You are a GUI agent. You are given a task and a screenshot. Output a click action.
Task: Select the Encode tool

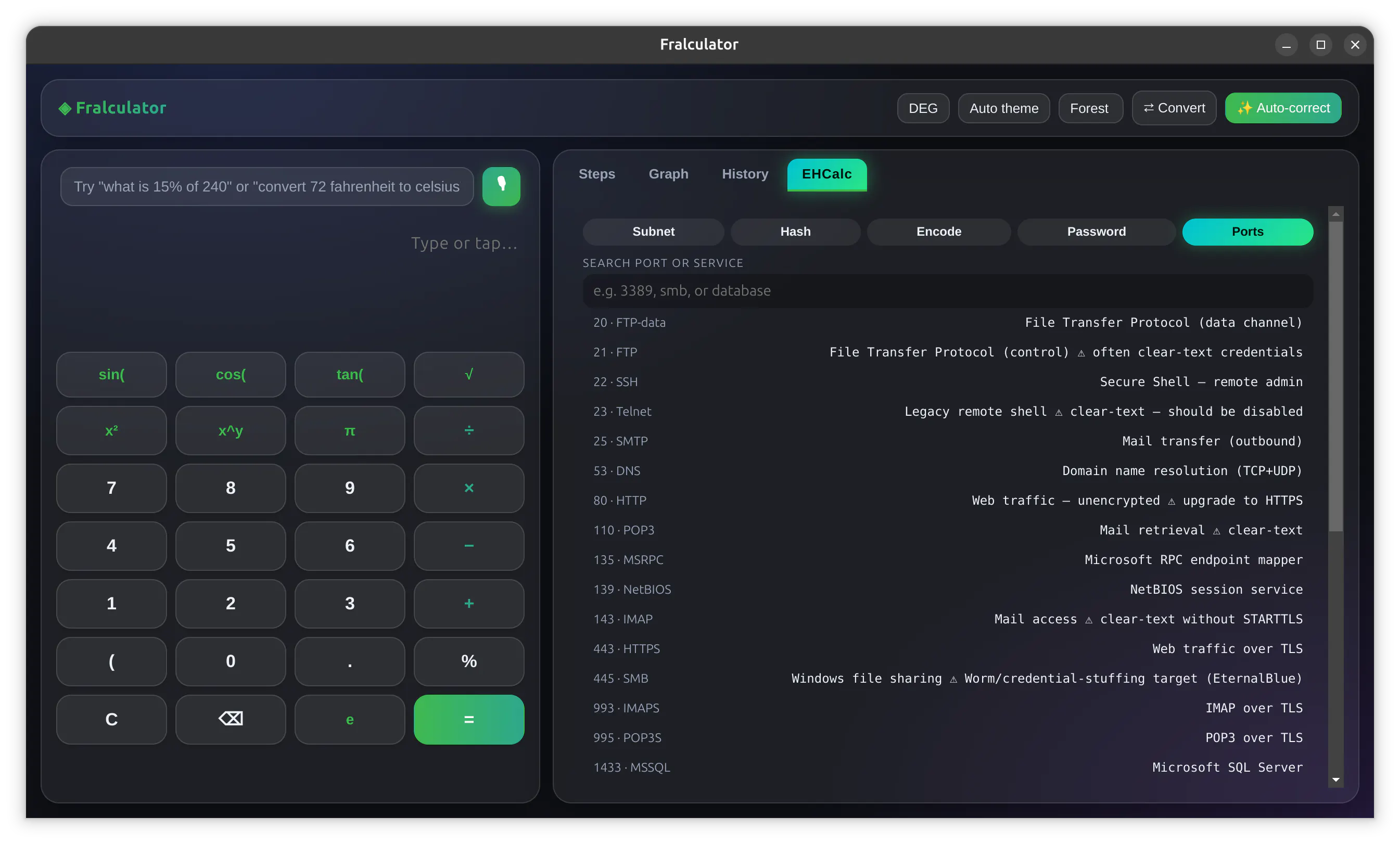tap(939, 232)
